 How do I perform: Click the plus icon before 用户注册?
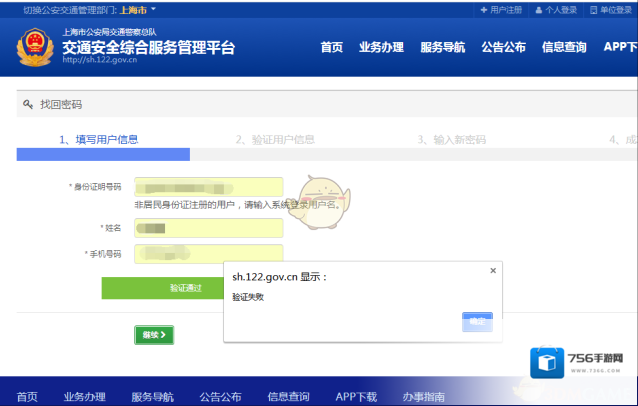click(x=484, y=10)
